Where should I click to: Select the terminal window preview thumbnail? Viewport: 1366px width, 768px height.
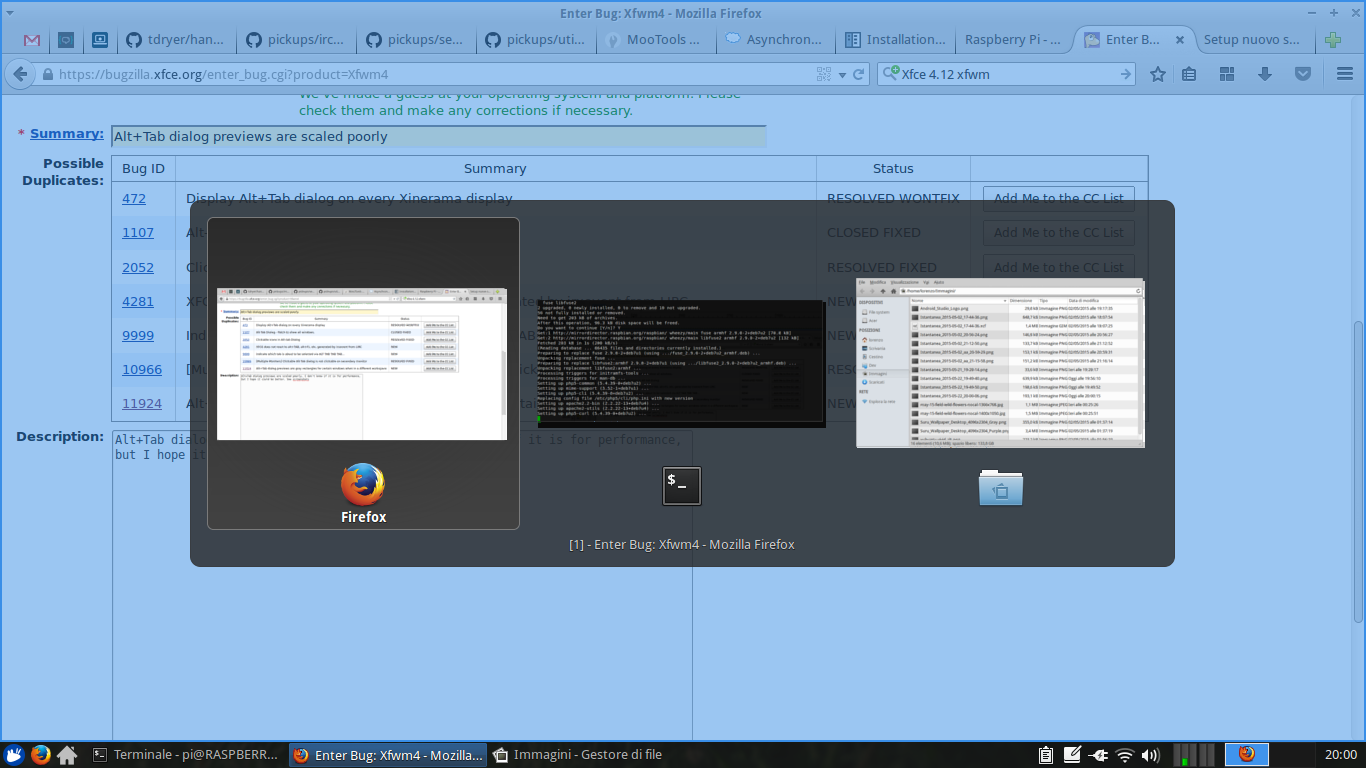tap(681, 364)
